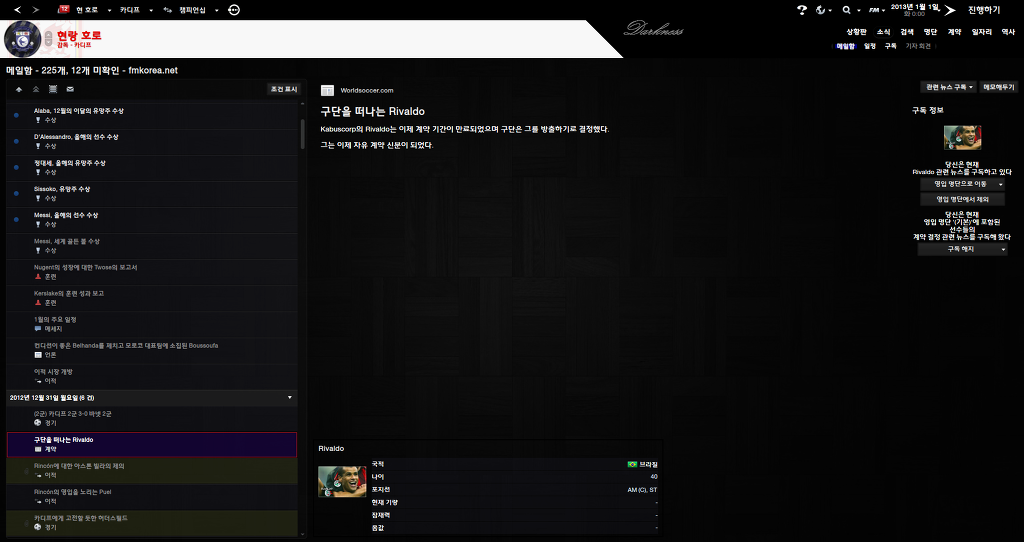Open the FM menu
Screen dimensions: 1024x542
876,10
